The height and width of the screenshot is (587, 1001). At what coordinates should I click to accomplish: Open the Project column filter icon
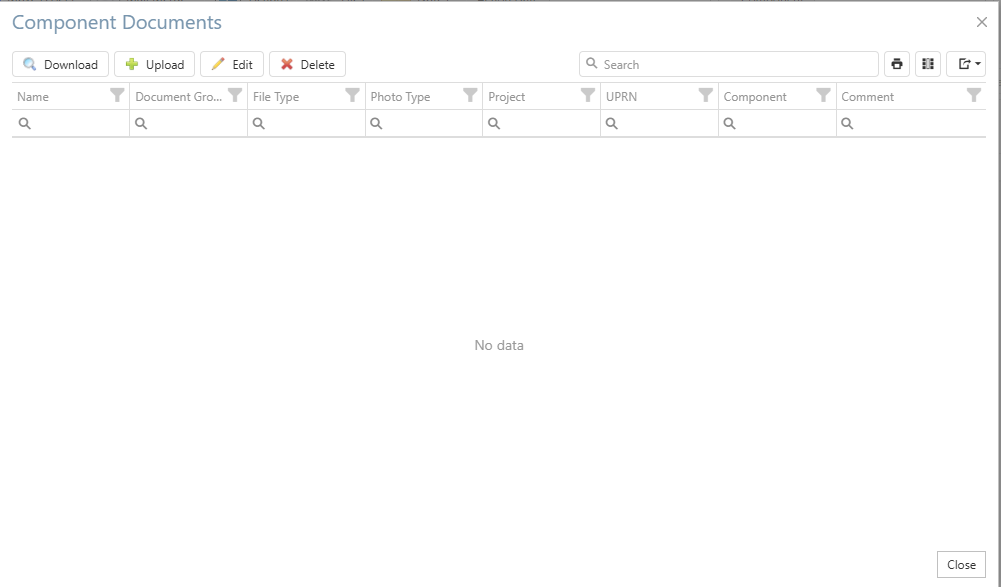tap(588, 96)
